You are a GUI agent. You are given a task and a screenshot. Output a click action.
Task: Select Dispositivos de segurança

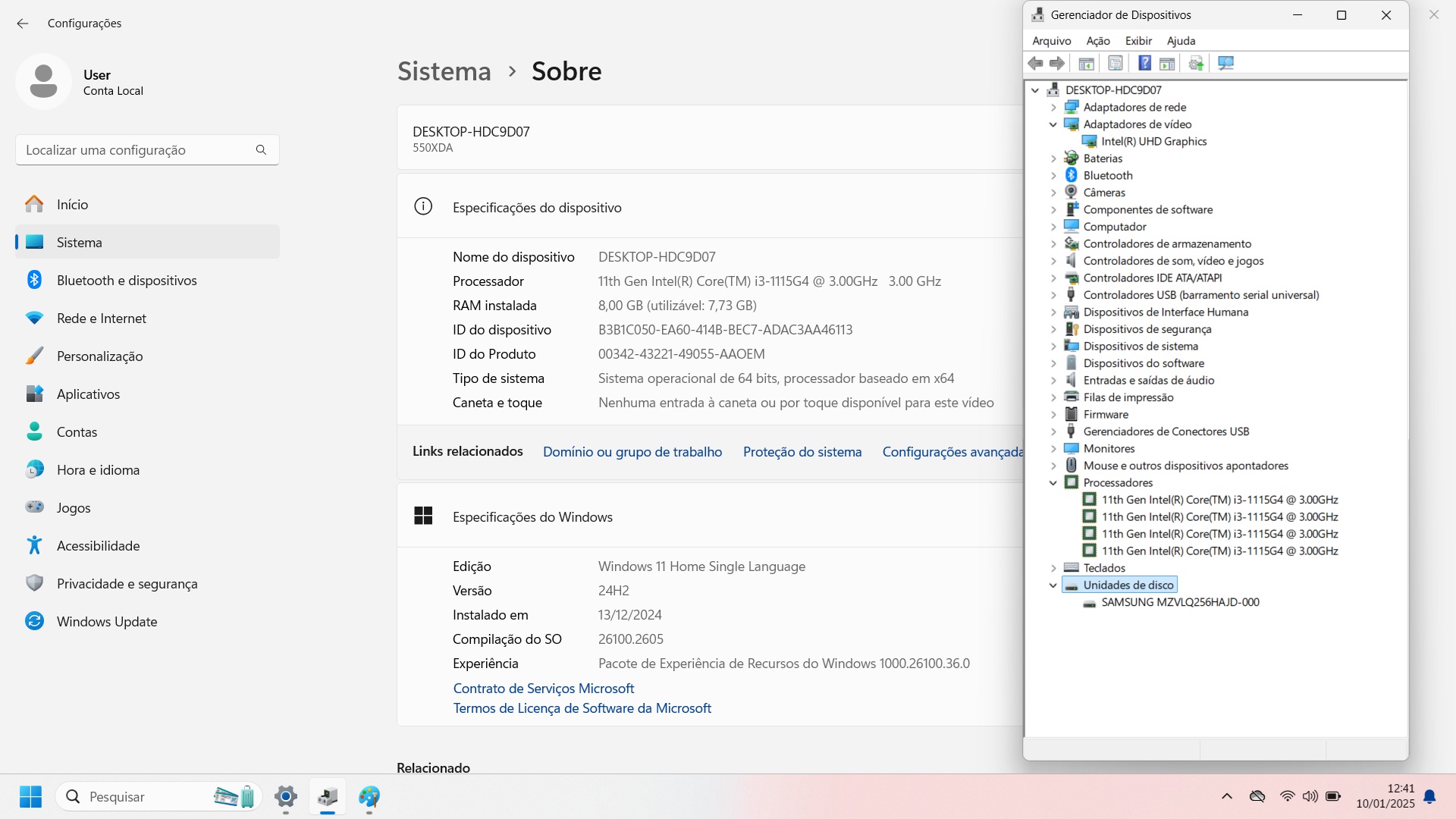pos(1147,329)
